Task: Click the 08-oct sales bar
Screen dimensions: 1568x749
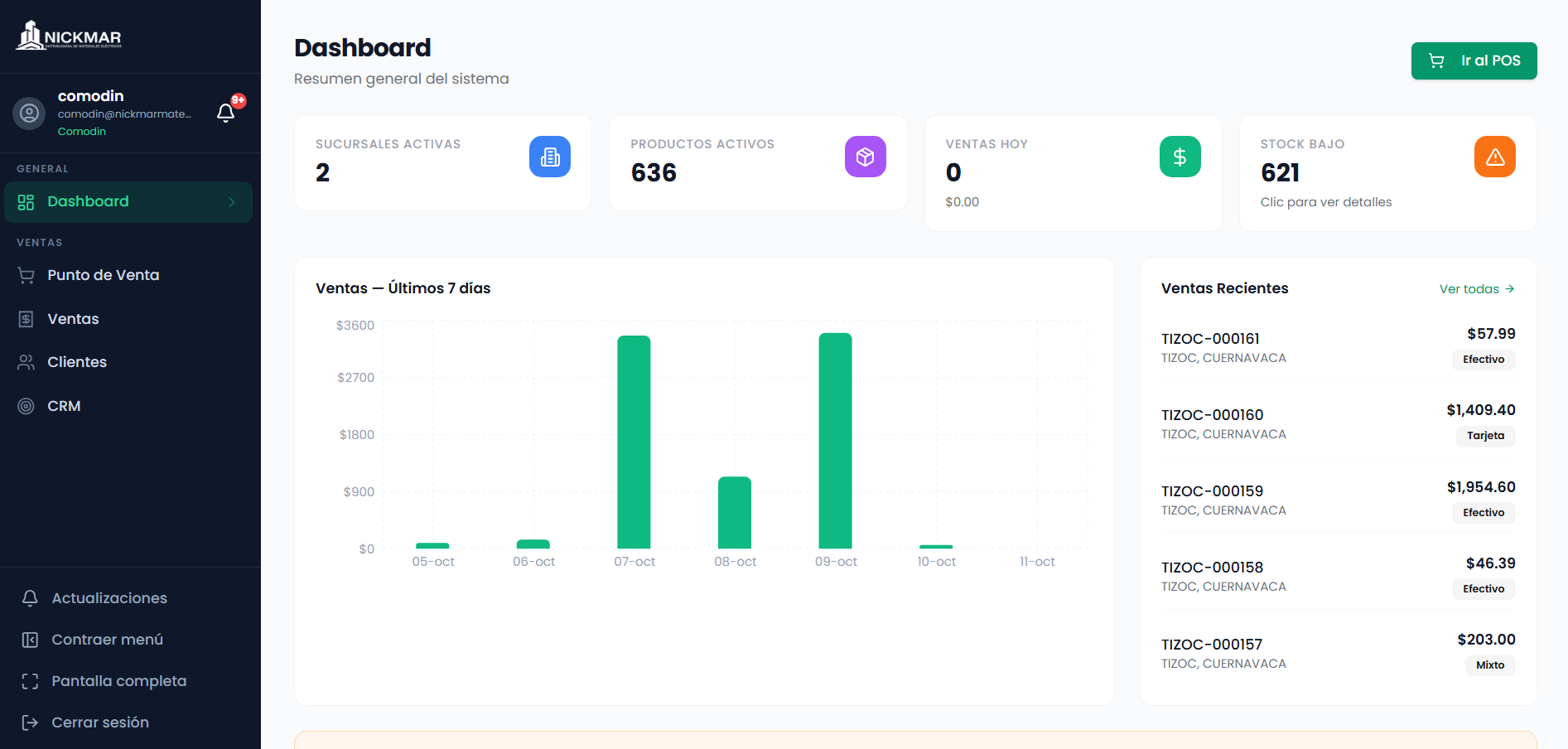Action: pyautogui.click(x=735, y=512)
